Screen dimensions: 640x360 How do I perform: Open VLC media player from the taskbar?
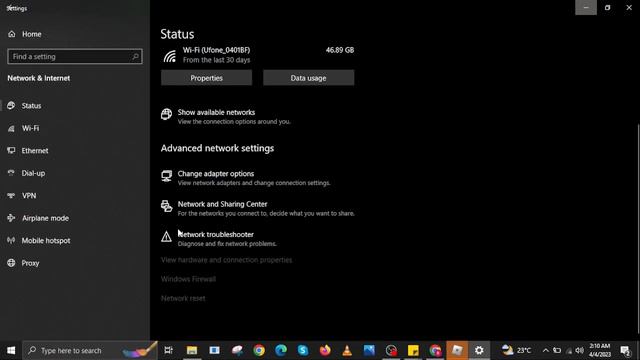(x=347, y=350)
